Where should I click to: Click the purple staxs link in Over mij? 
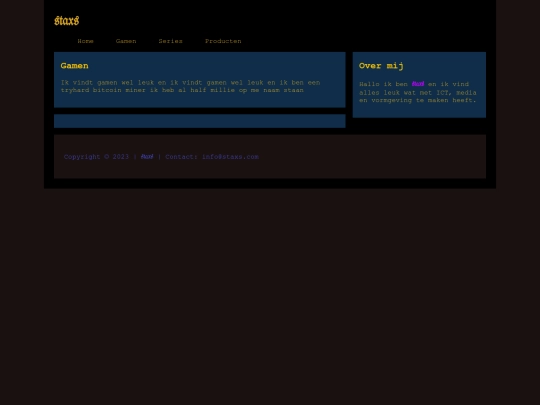[418, 84]
